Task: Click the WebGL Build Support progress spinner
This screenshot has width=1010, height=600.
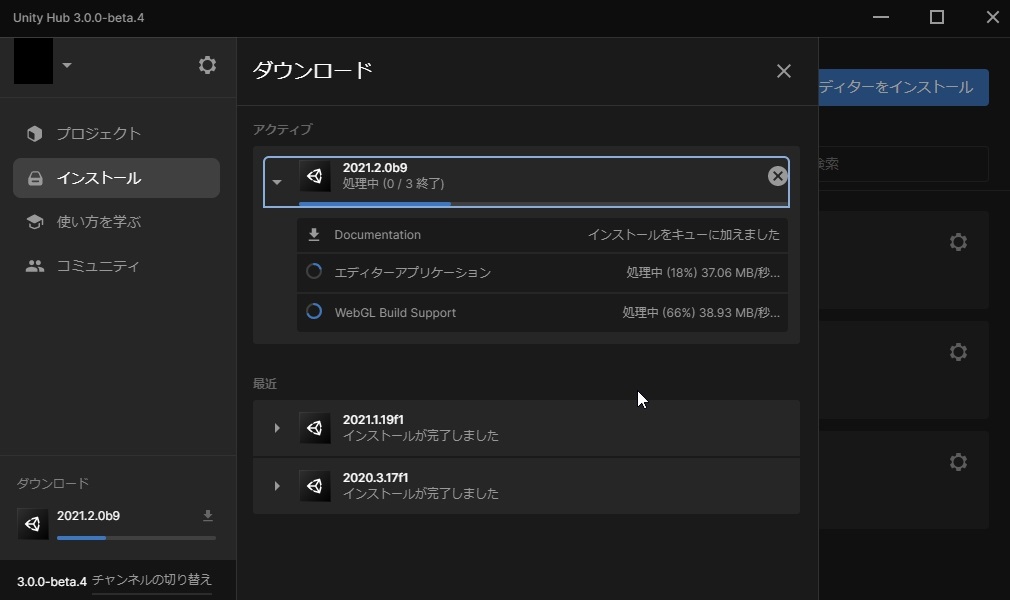Action: point(314,311)
